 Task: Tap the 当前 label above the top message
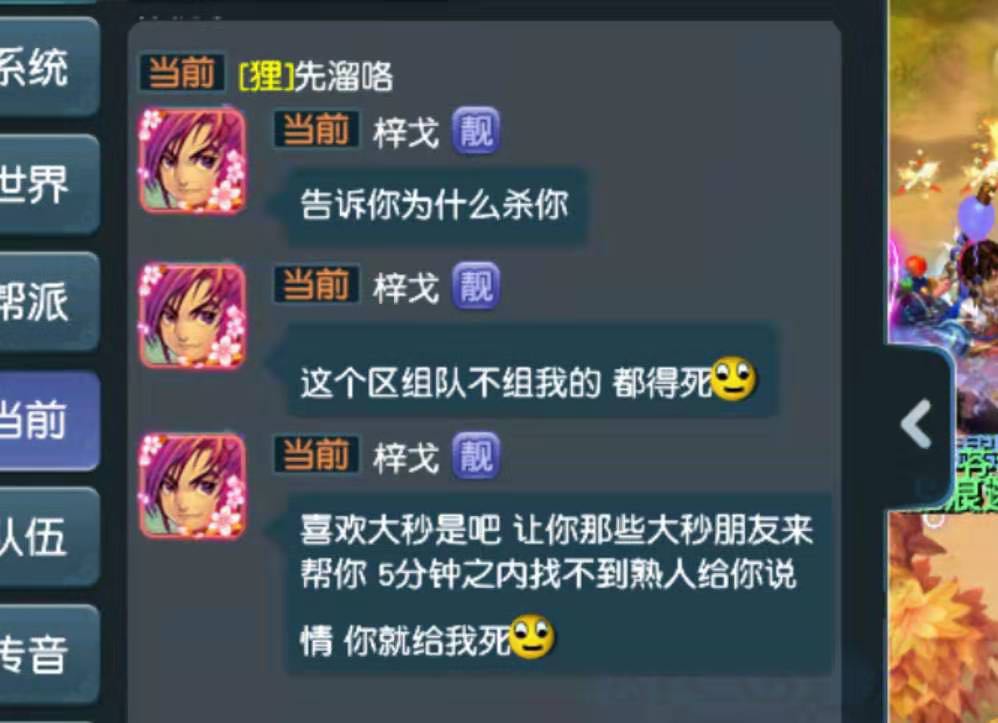click(182, 72)
